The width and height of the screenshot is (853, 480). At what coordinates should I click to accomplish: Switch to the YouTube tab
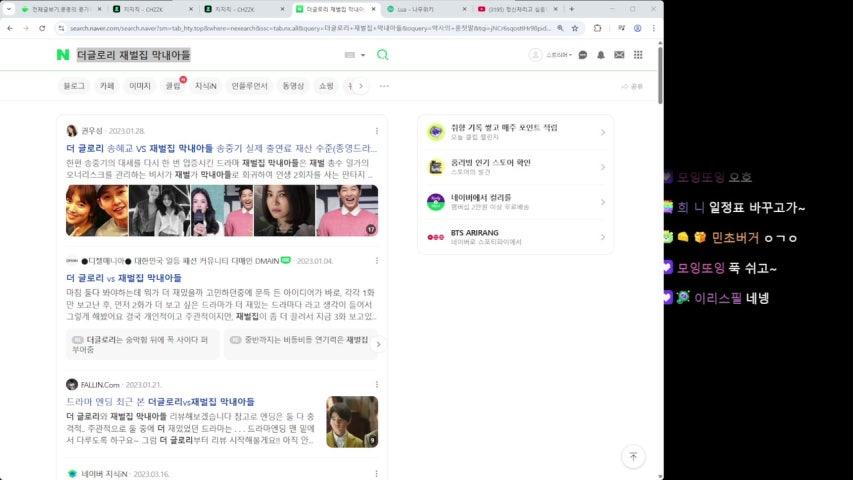(x=518, y=9)
